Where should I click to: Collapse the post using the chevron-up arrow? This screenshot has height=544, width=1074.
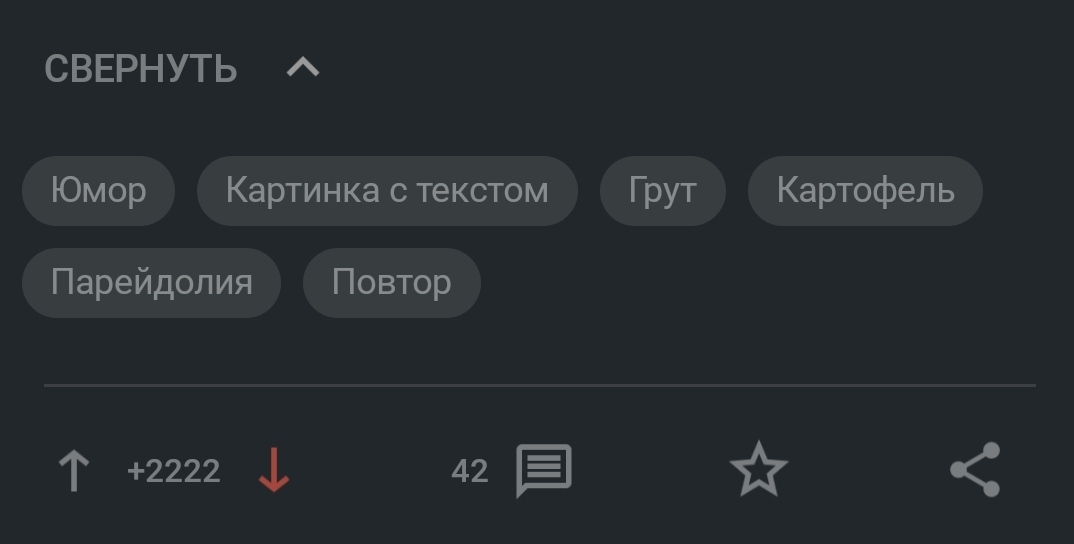point(303,67)
